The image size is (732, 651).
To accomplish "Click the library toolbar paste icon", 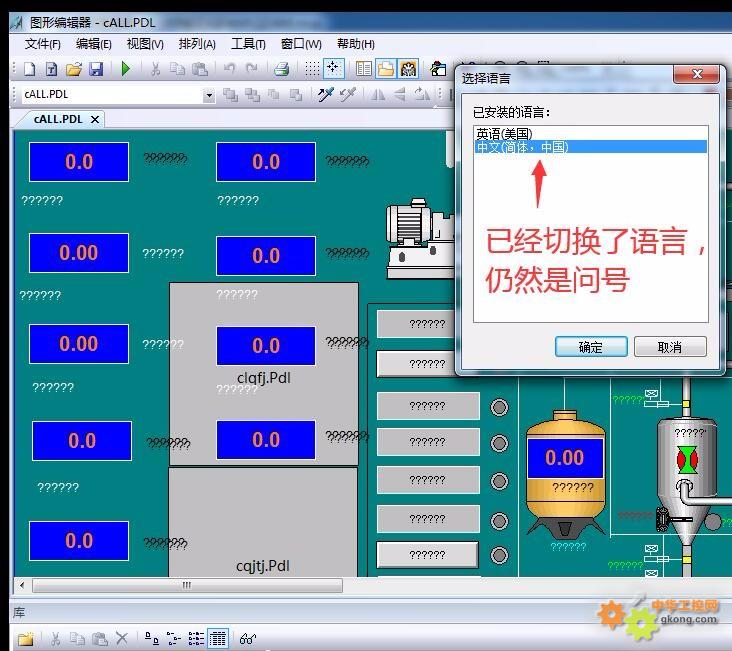I will tap(99, 638).
